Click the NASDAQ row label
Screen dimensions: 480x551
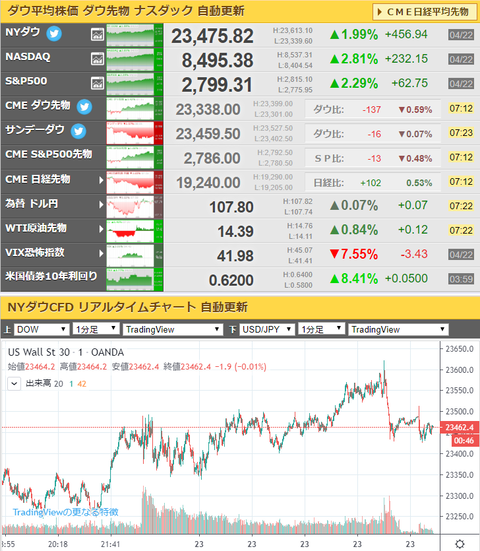pyautogui.click(x=28, y=57)
